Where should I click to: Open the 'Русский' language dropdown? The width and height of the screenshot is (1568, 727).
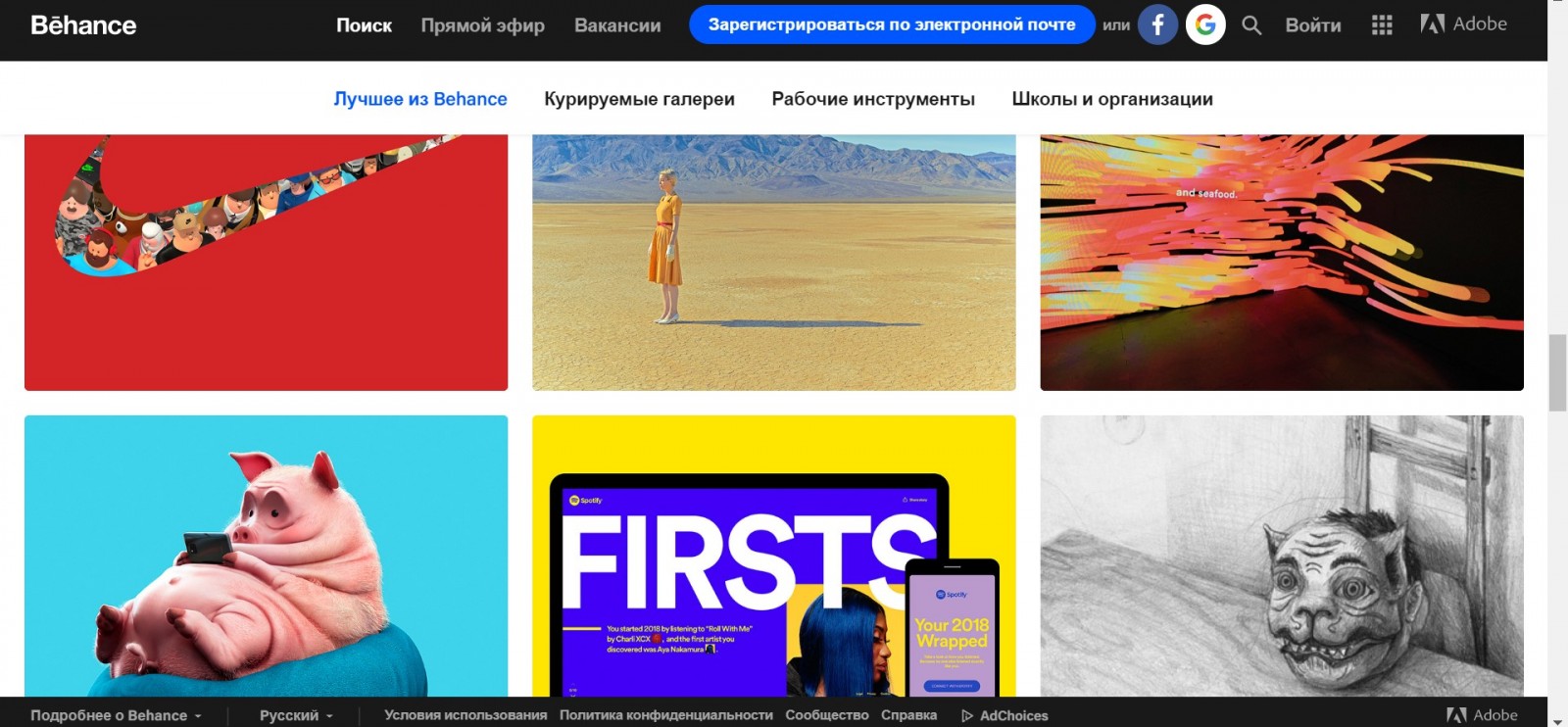click(x=296, y=716)
